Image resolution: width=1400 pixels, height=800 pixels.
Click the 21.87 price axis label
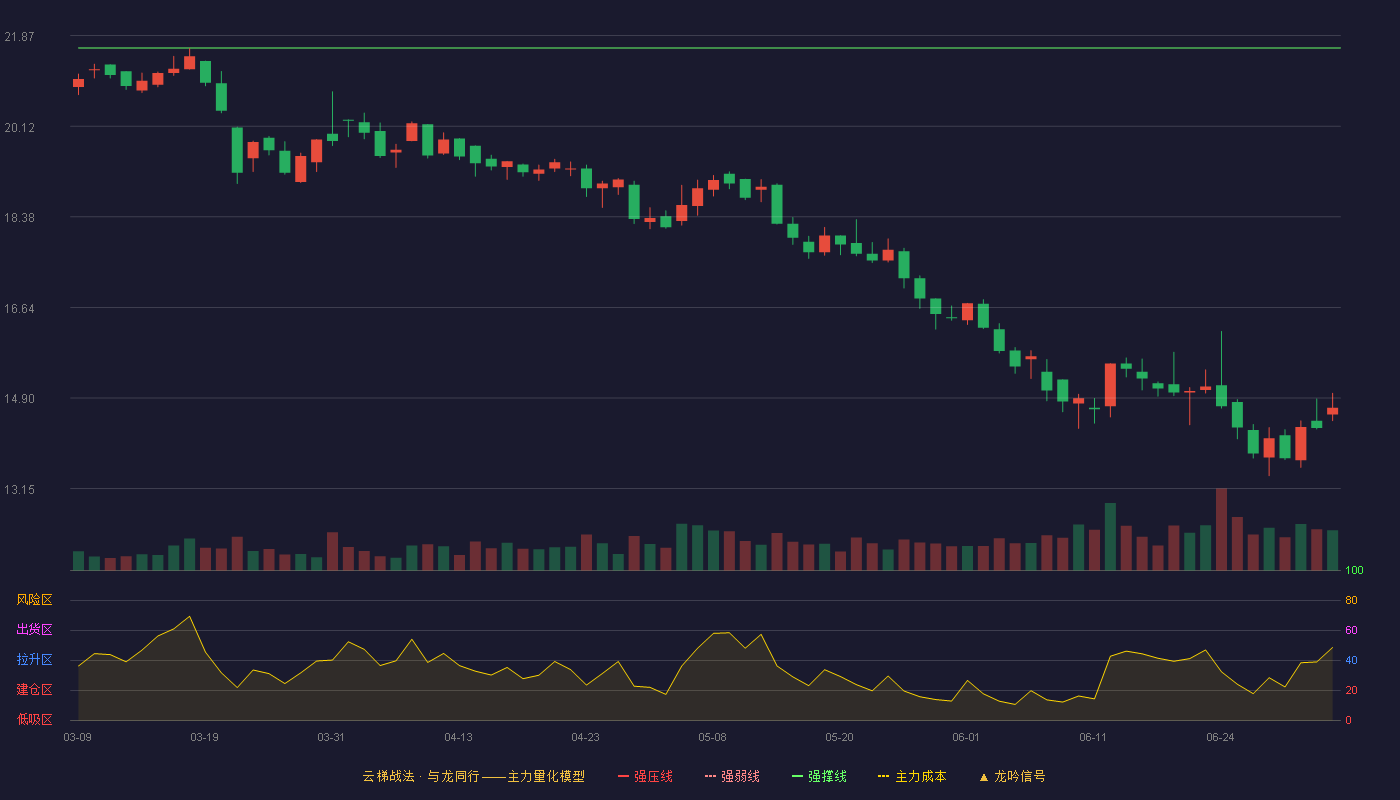click(x=19, y=37)
